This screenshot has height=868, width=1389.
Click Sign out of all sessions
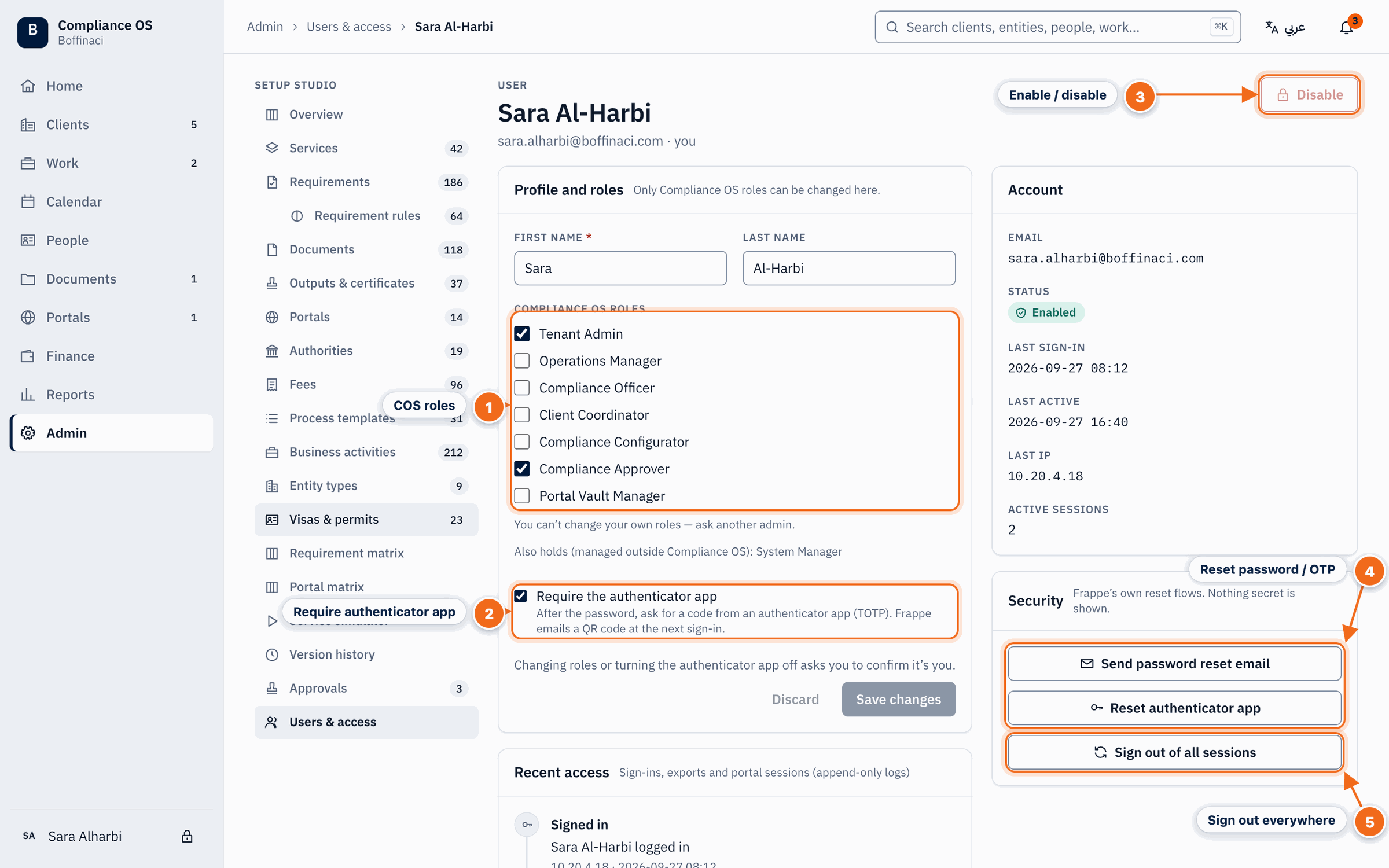[1174, 752]
